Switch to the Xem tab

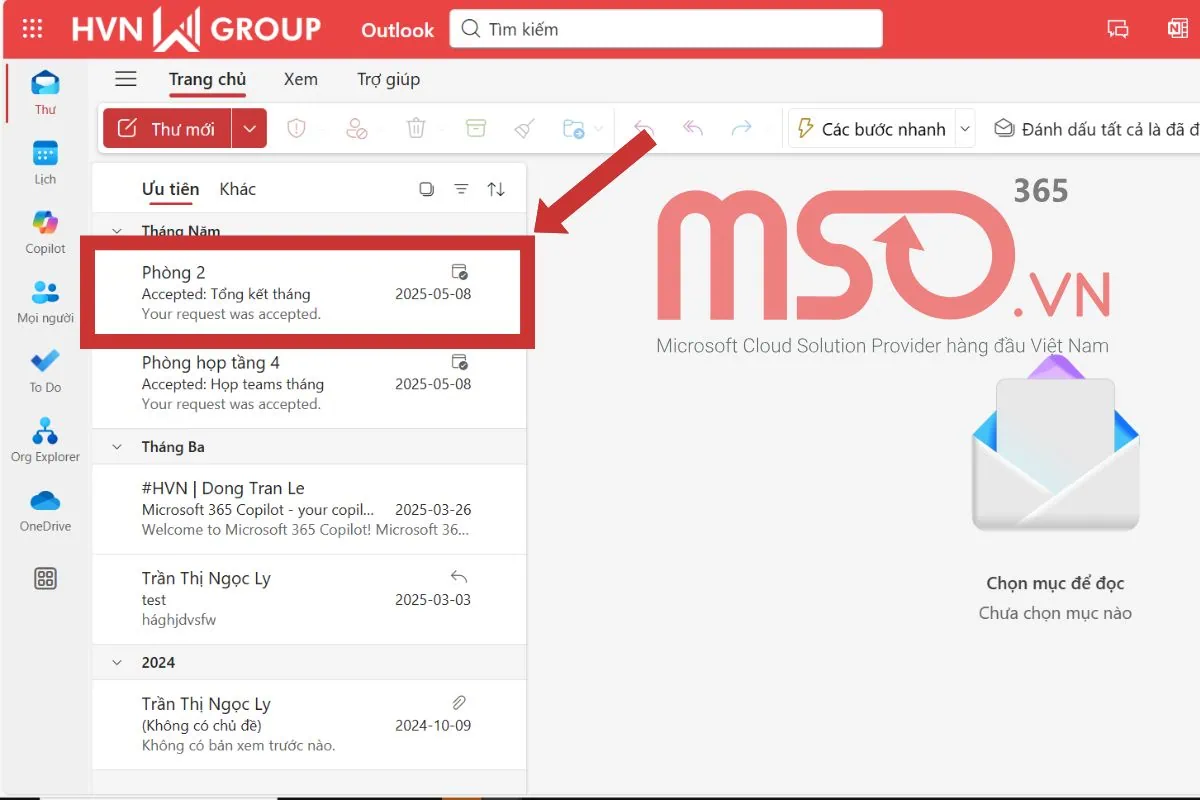[x=300, y=79]
